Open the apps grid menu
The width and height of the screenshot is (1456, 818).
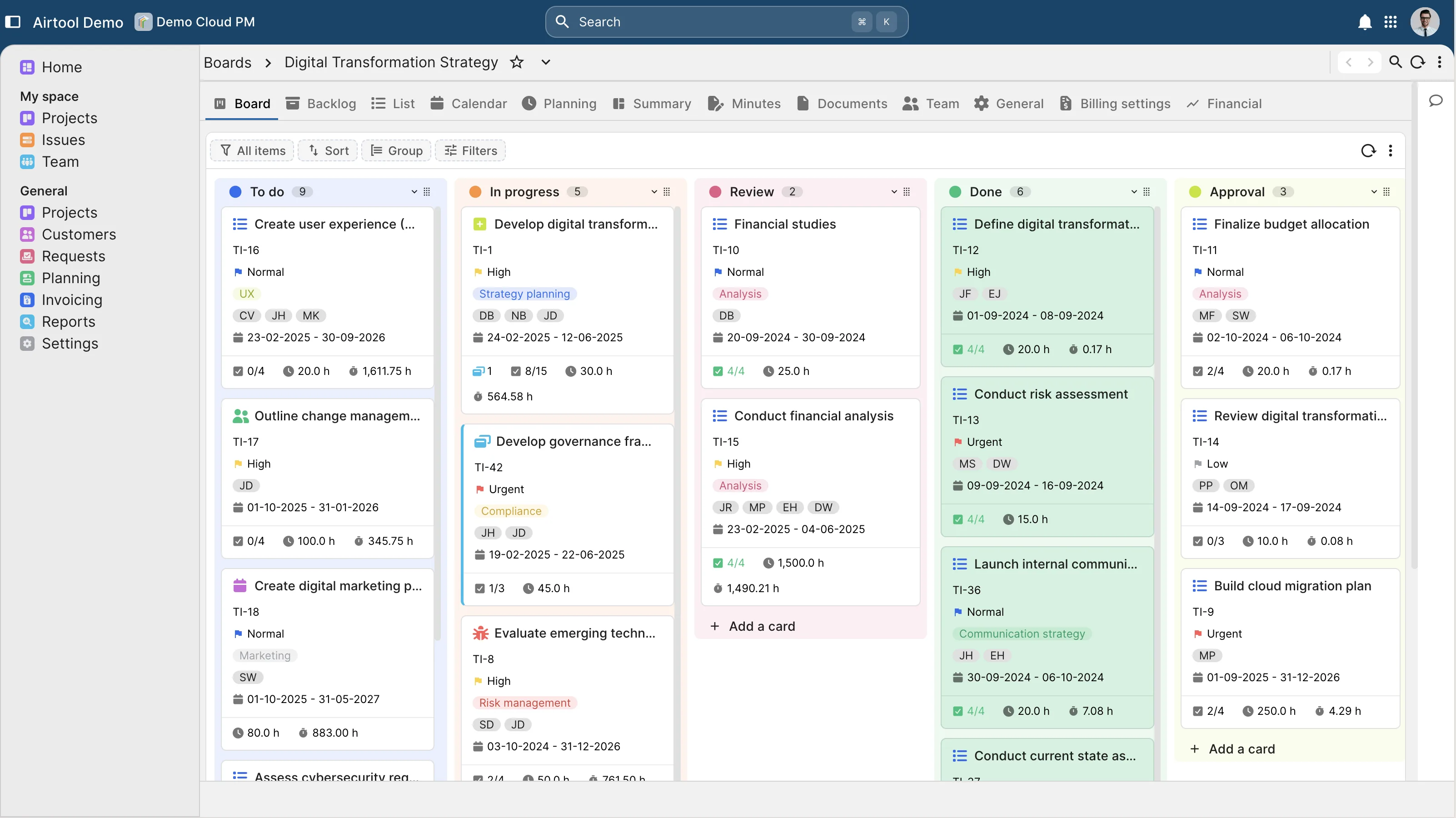[x=1391, y=22]
